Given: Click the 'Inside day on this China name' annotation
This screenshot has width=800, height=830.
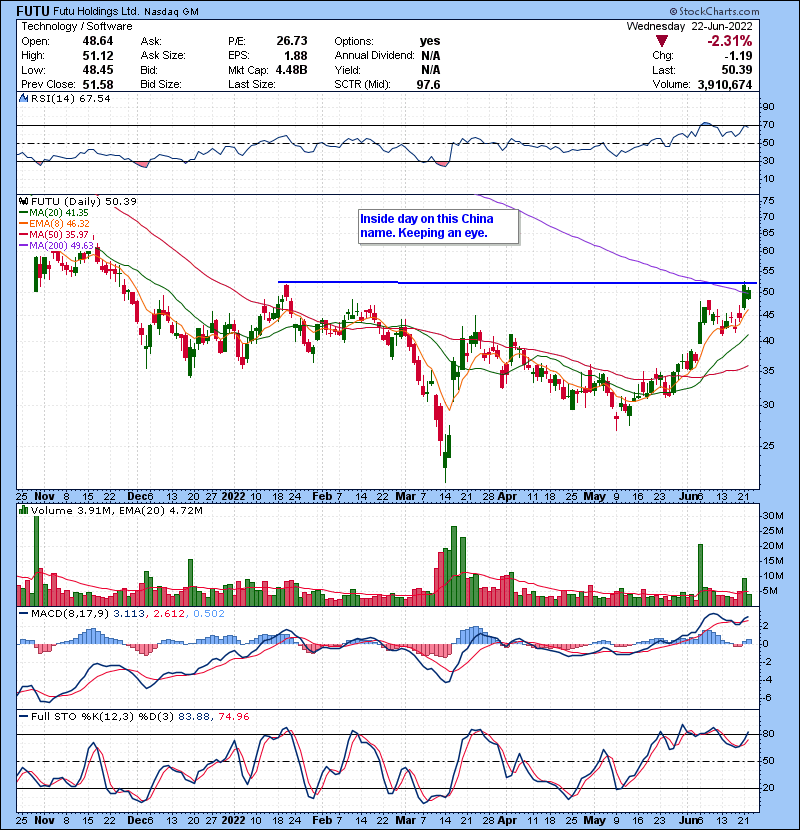Looking at the screenshot, I should [438, 226].
